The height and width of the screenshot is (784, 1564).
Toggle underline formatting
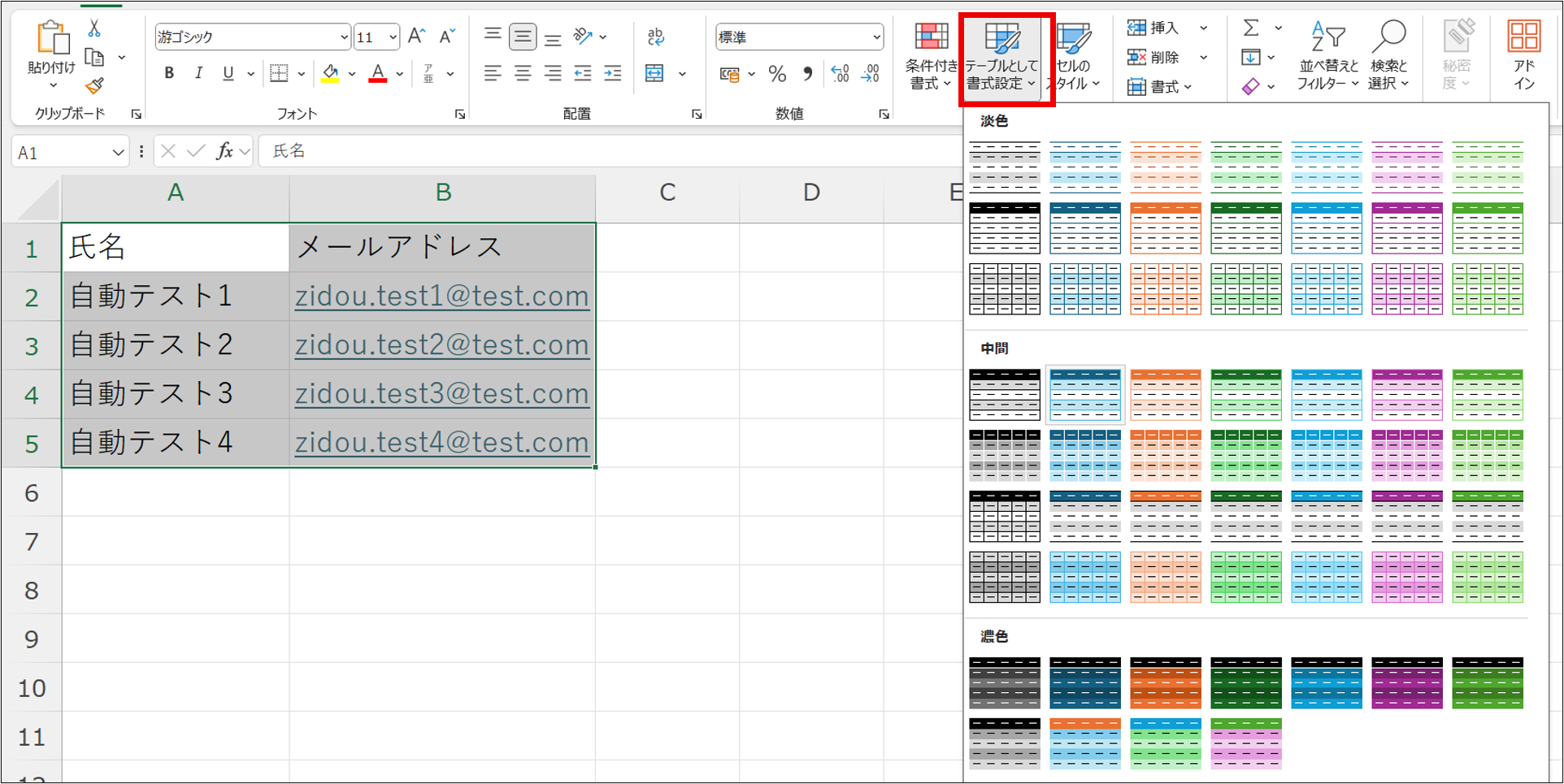(228, 74)
